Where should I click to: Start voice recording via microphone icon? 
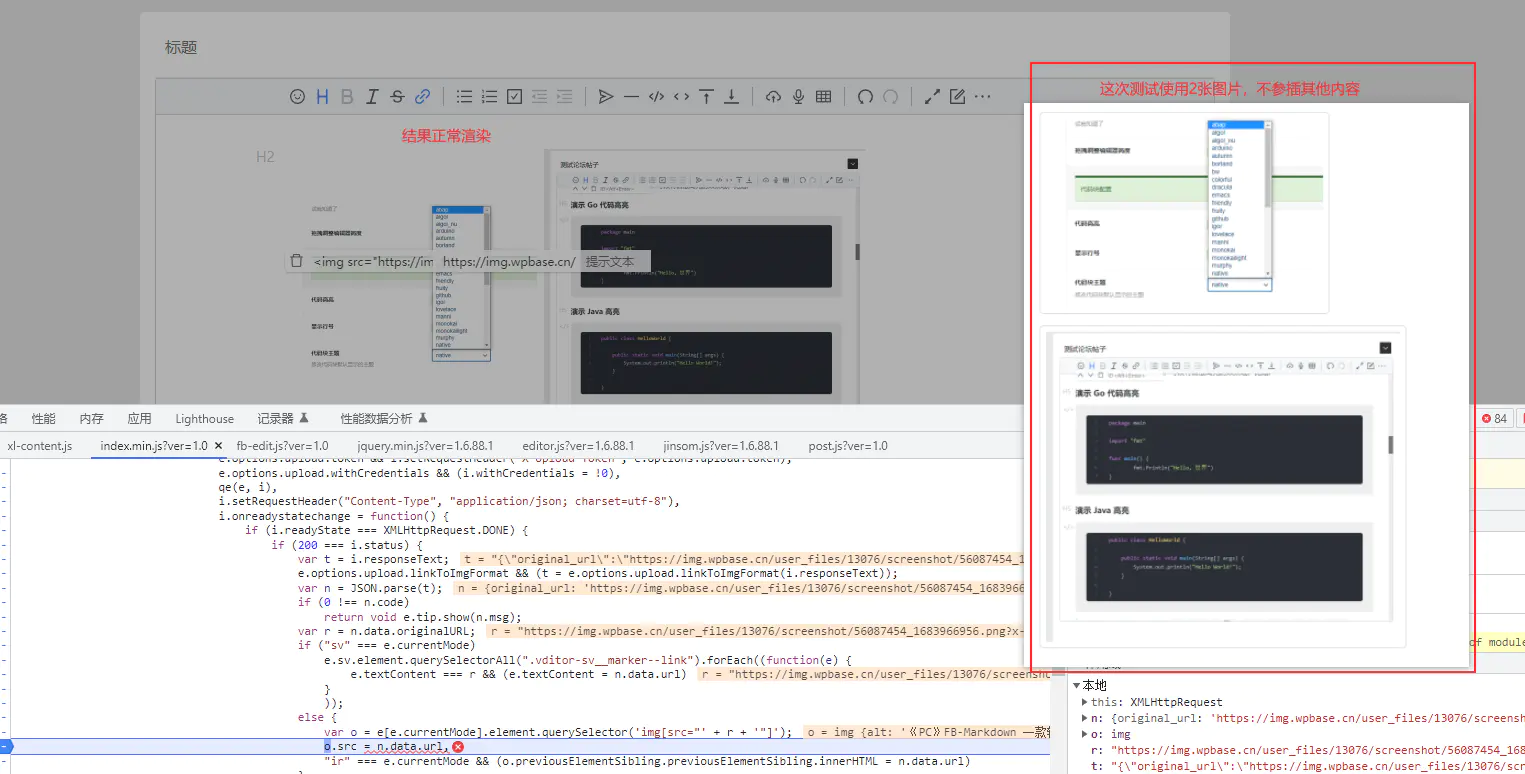pos(798,97)
